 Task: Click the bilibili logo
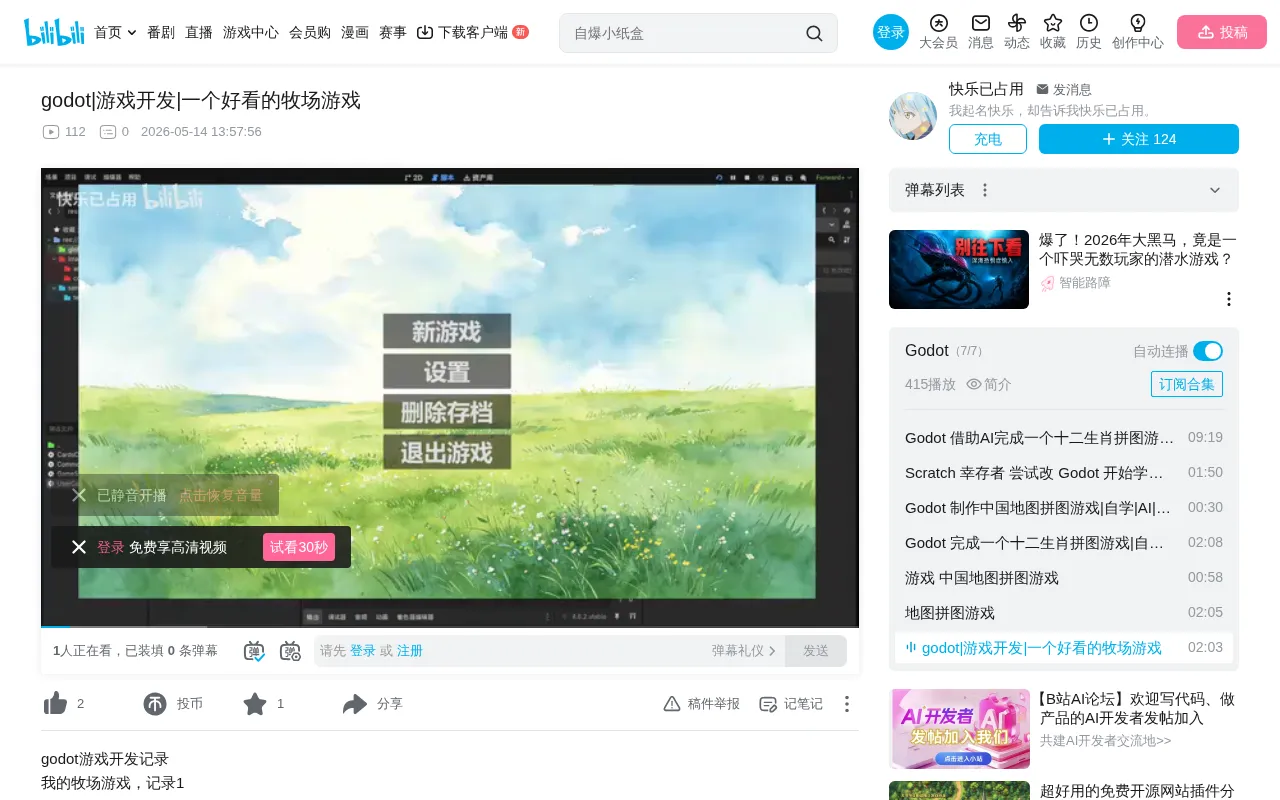(x=54, y=32)
